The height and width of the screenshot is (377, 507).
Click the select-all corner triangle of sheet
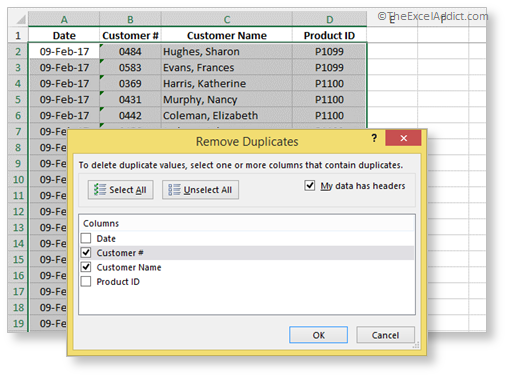point(21,19)
